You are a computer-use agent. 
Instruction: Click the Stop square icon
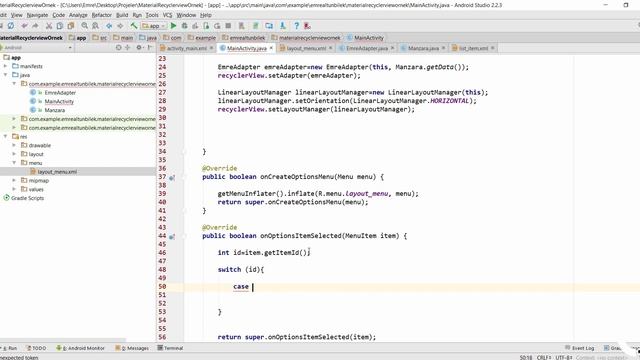(x=228, y=26)
